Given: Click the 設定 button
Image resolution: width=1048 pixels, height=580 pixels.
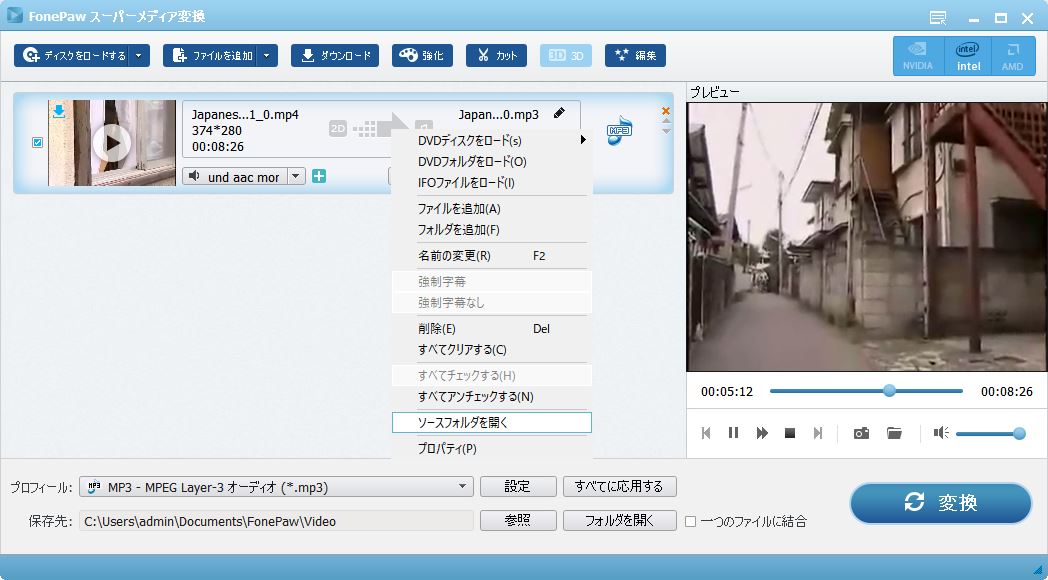Looking at the screenshot, I should [x=518, y=486].
